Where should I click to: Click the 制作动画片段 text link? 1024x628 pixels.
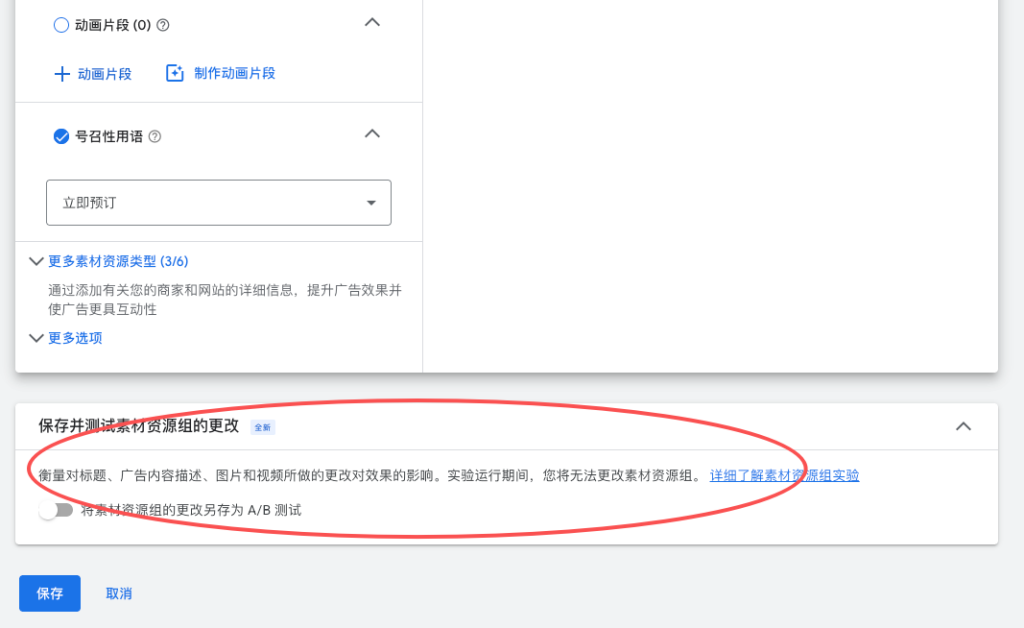[234, 73]
